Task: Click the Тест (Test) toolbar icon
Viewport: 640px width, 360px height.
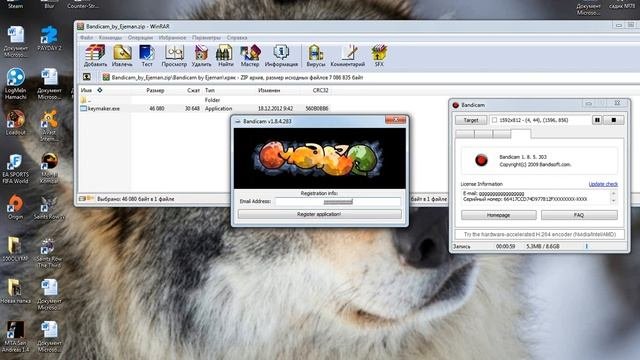Action: pyautogui.click(x=147, y=56)
